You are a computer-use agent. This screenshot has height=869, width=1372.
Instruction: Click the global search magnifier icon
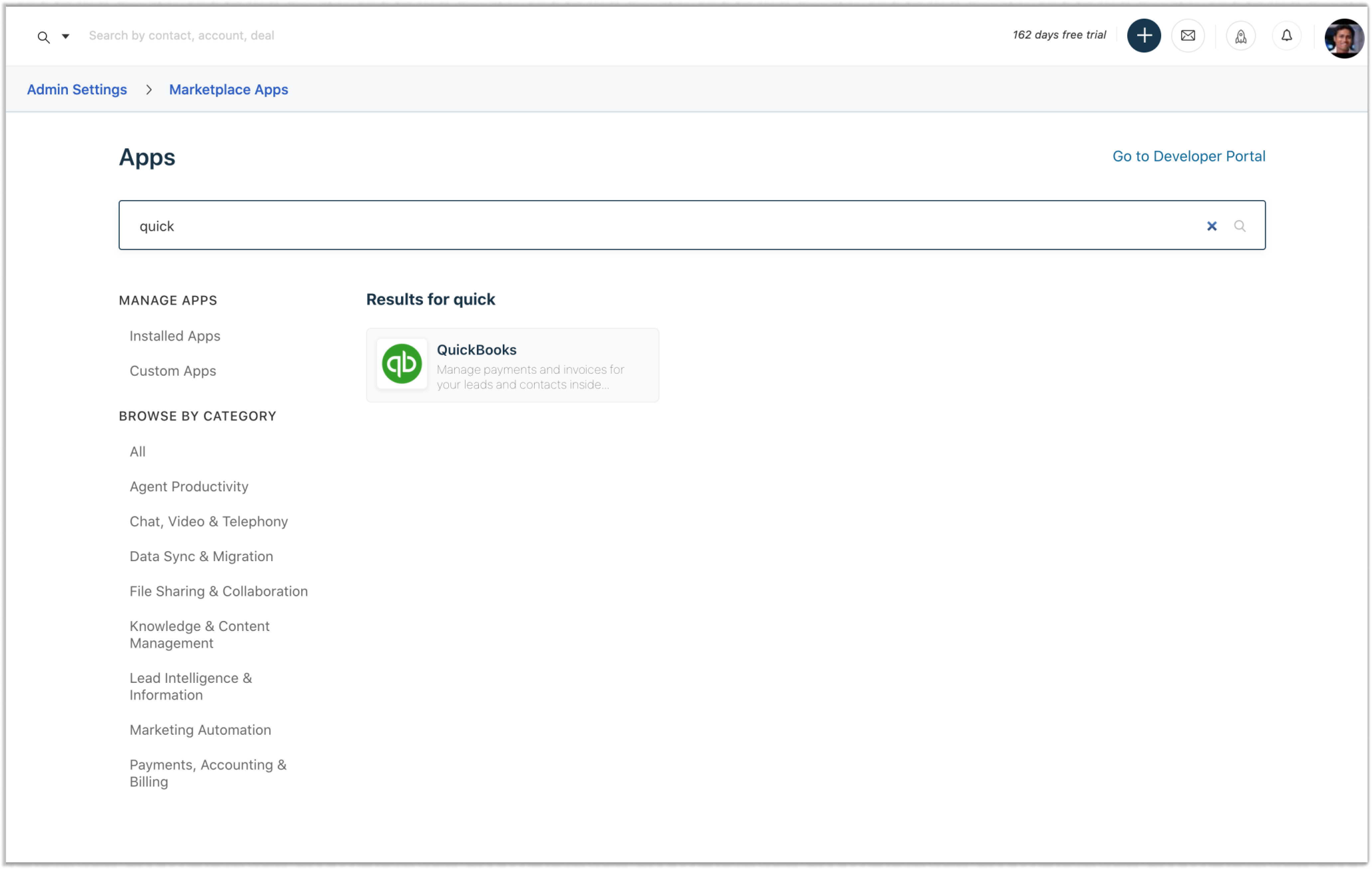tap(43, 37)
